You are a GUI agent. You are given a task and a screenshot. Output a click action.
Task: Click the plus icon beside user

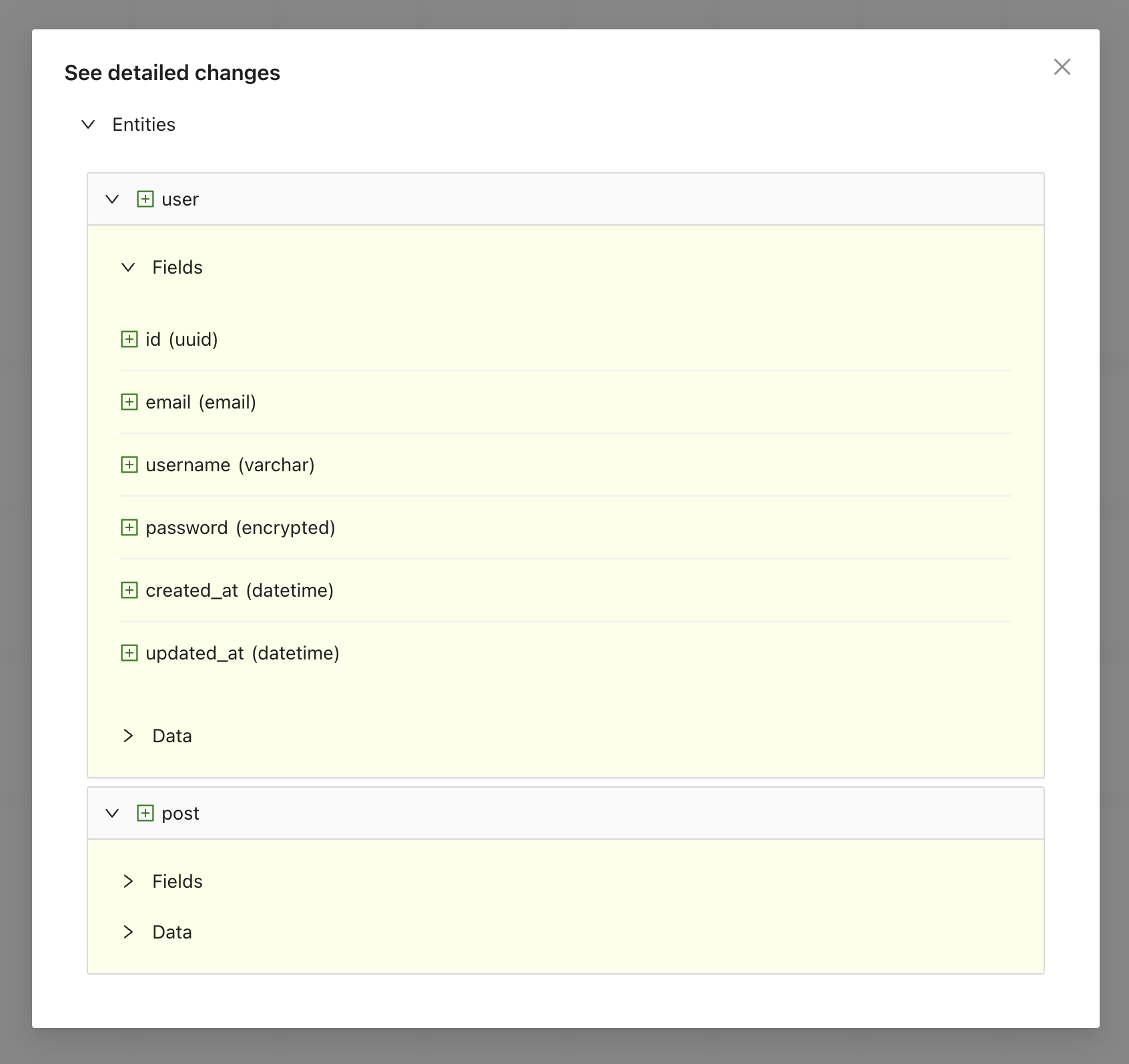pyautogui.click(x=145, y=200)
